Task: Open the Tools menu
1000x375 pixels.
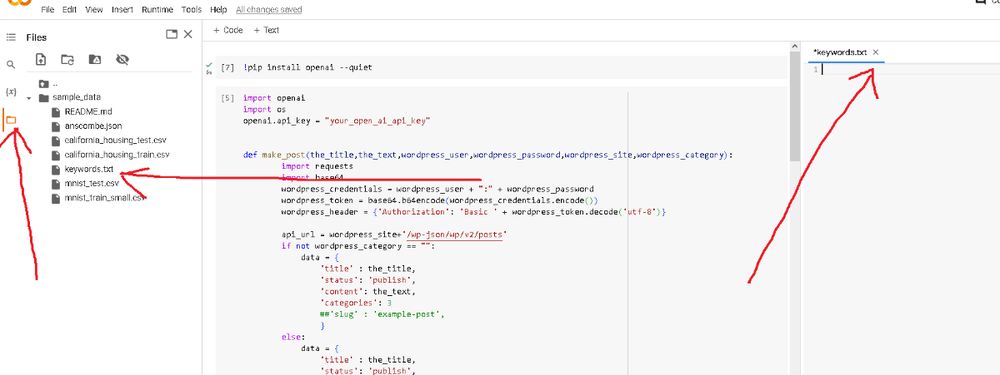Action: (191, 10)
